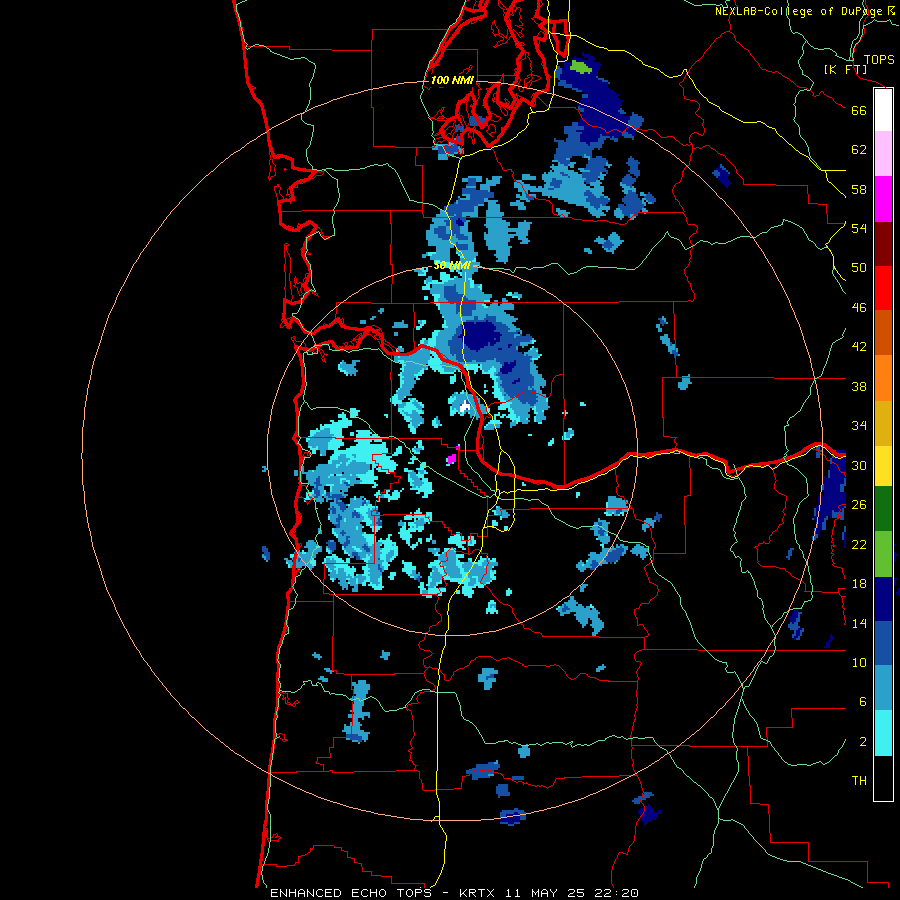Click the TOPS legend title
Screen dimensions: 900x900
[879, 59]
